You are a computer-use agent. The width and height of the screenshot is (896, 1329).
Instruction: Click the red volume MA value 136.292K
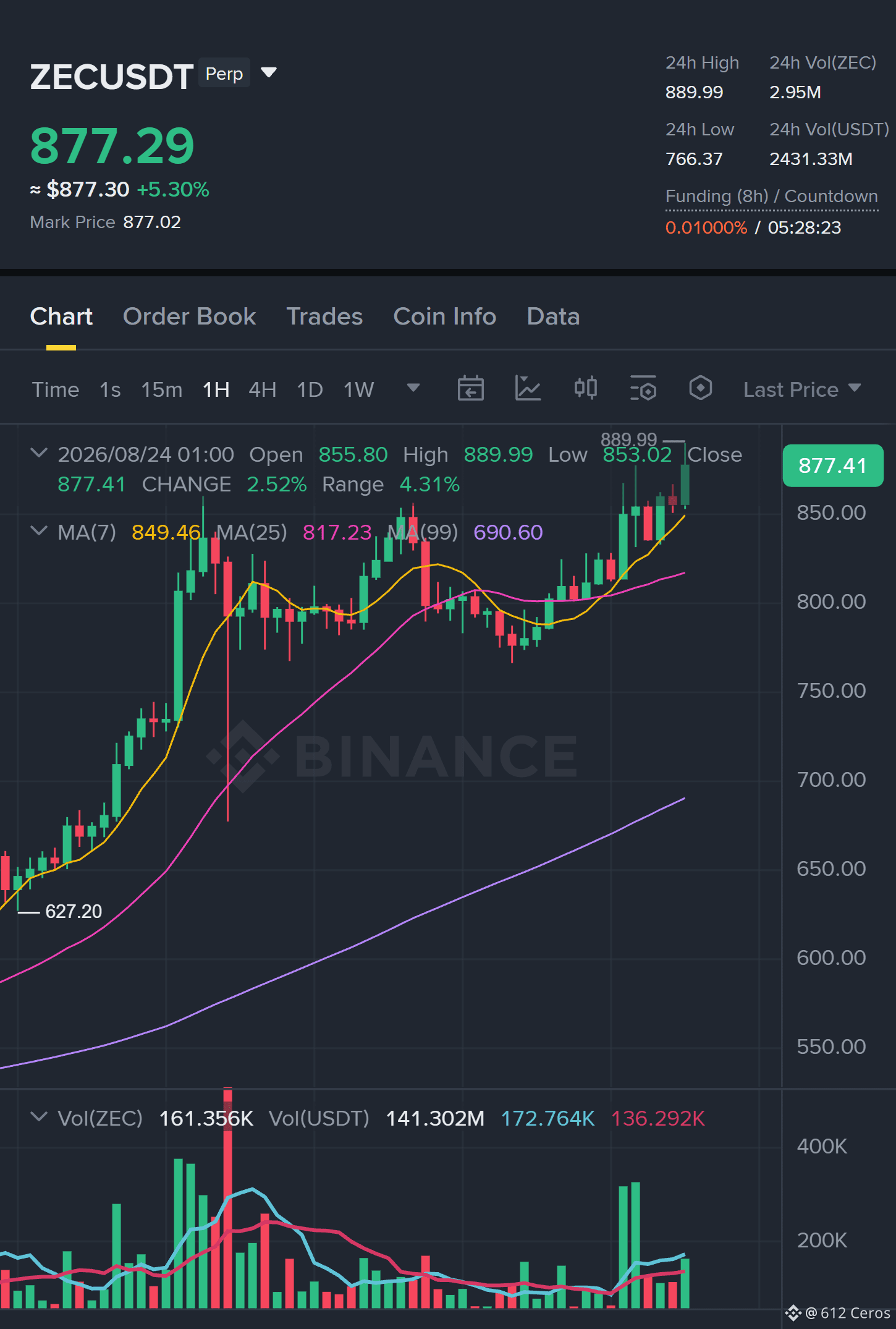[658, 1118]
